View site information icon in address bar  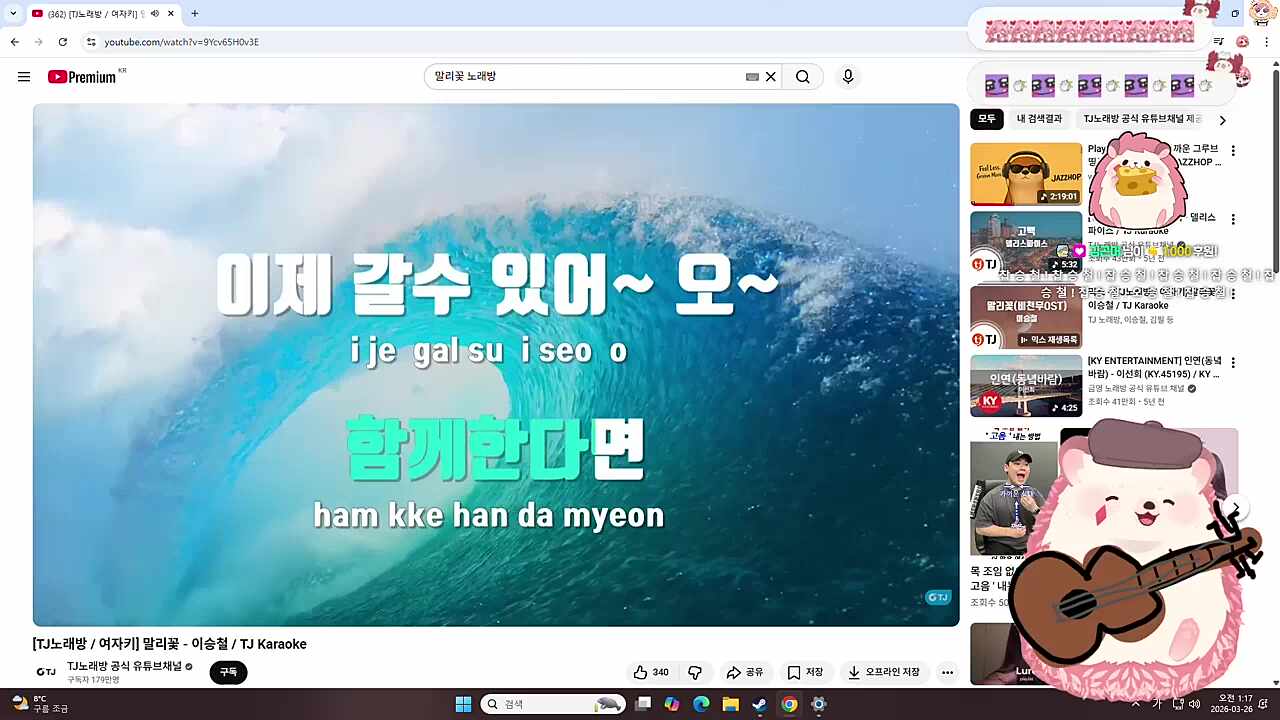(x=91, y=42)
